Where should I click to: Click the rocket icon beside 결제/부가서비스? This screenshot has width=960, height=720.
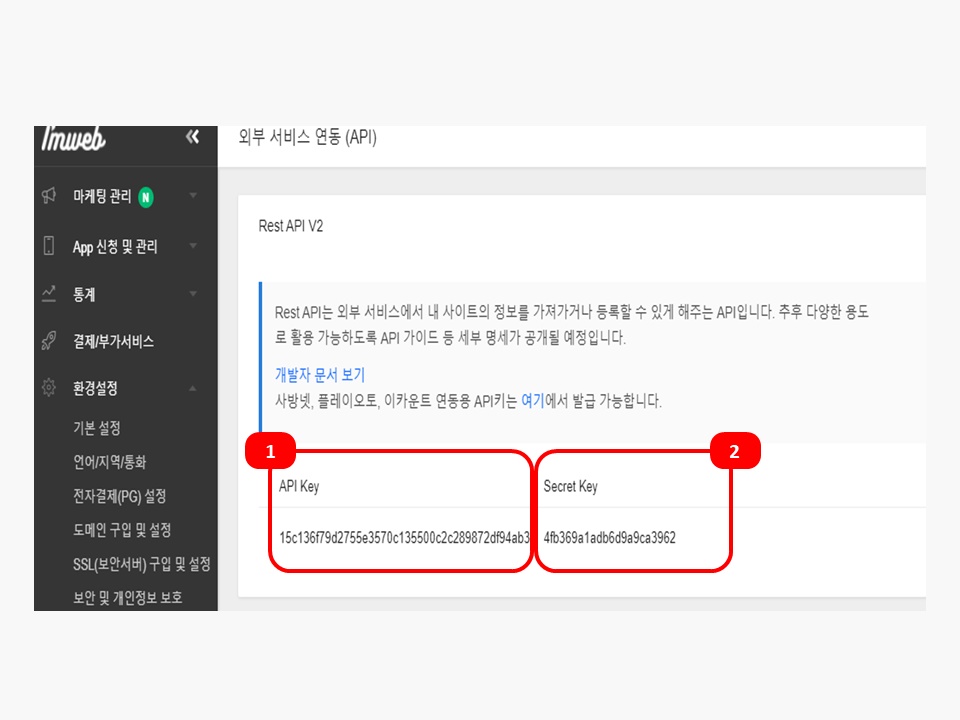click(x=49, y=341)
